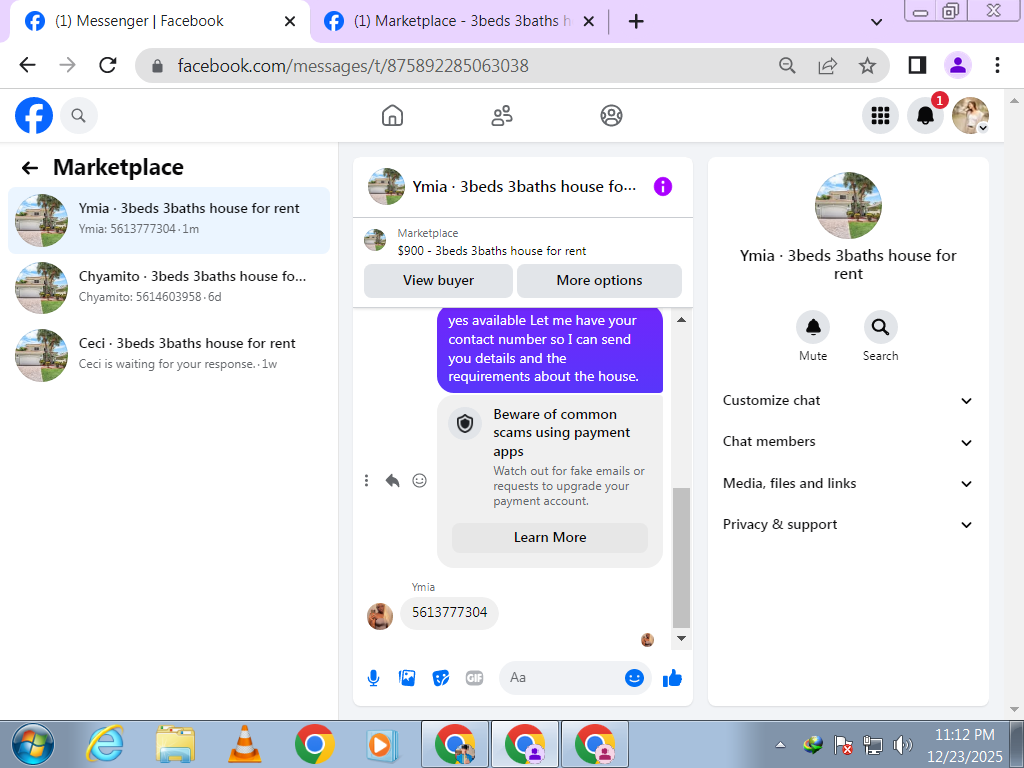Click the volume speaker tray icon
The image size is (1024, 768).
tap(903, 744)
